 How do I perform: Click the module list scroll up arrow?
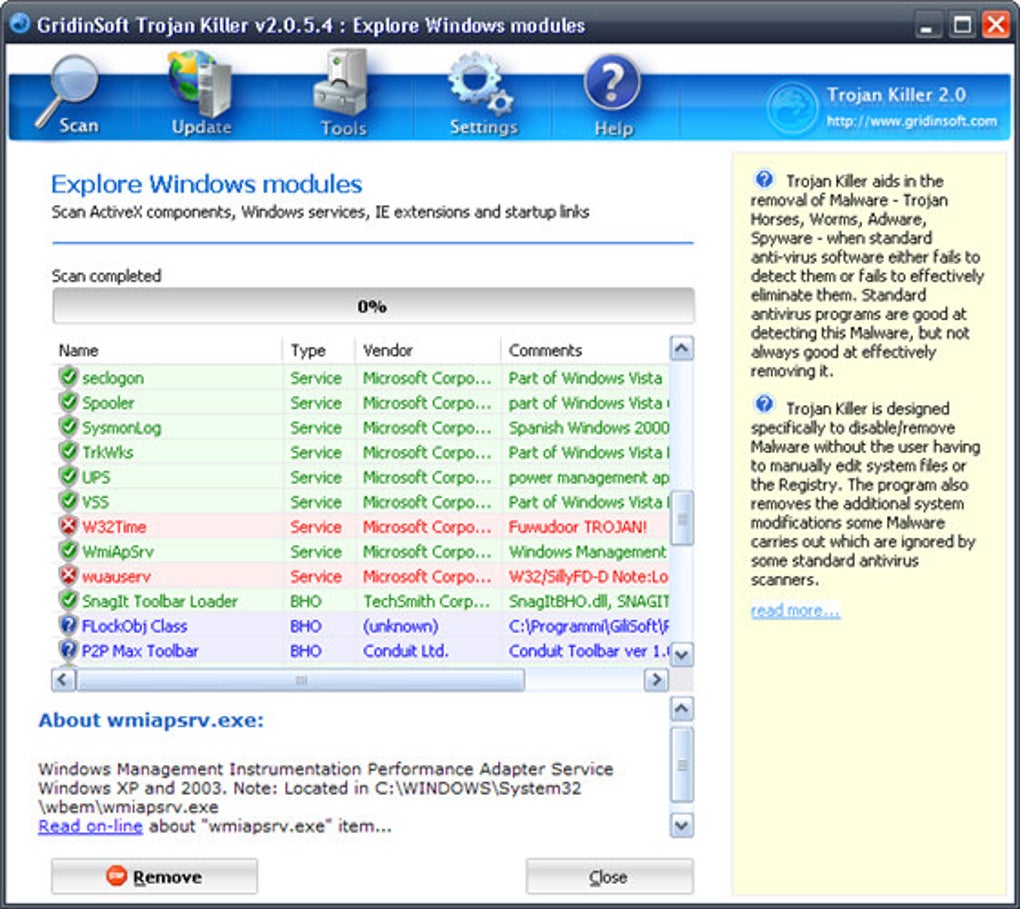click(681, 349)
